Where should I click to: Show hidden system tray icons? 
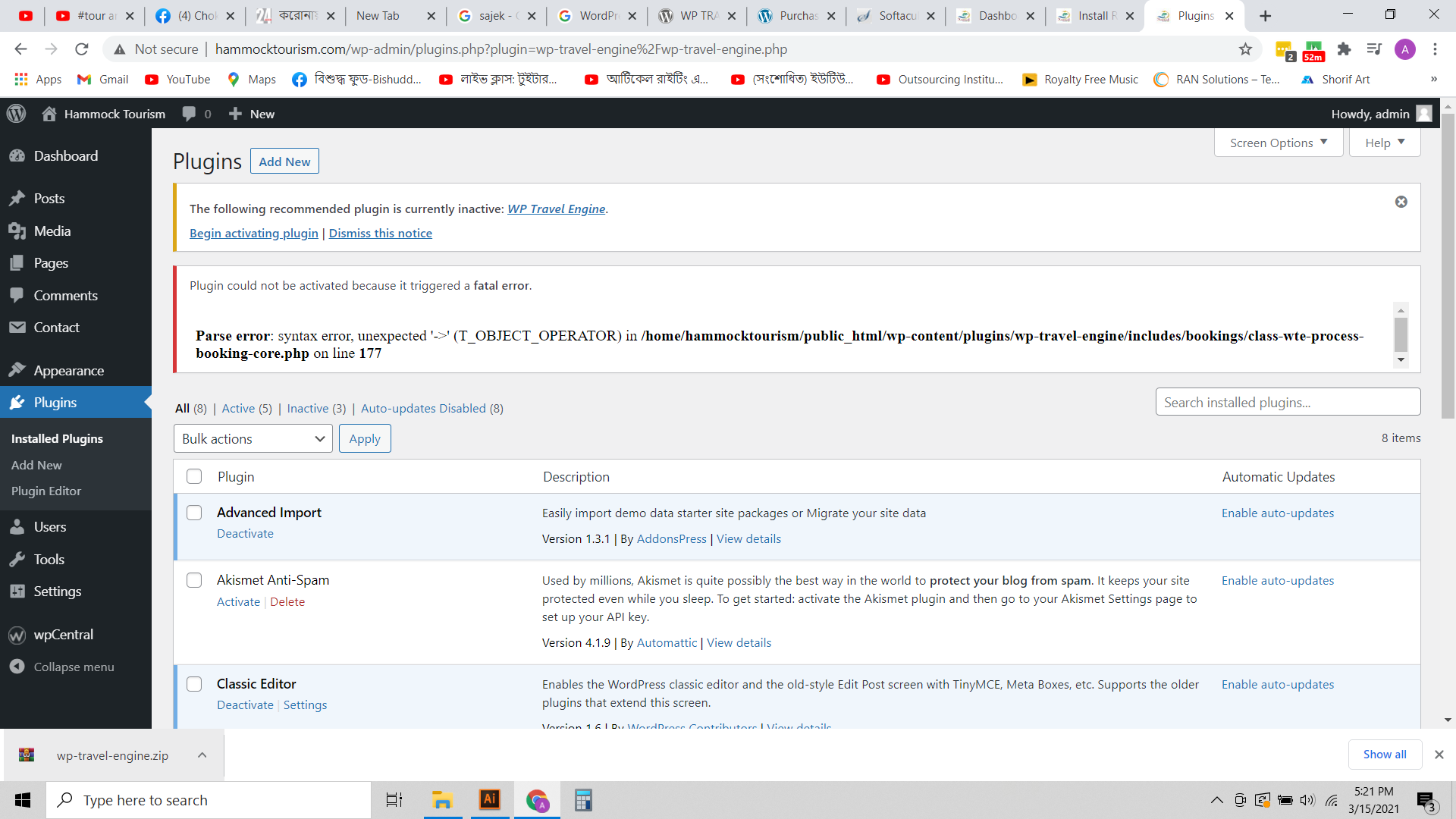coord(1216,800)
